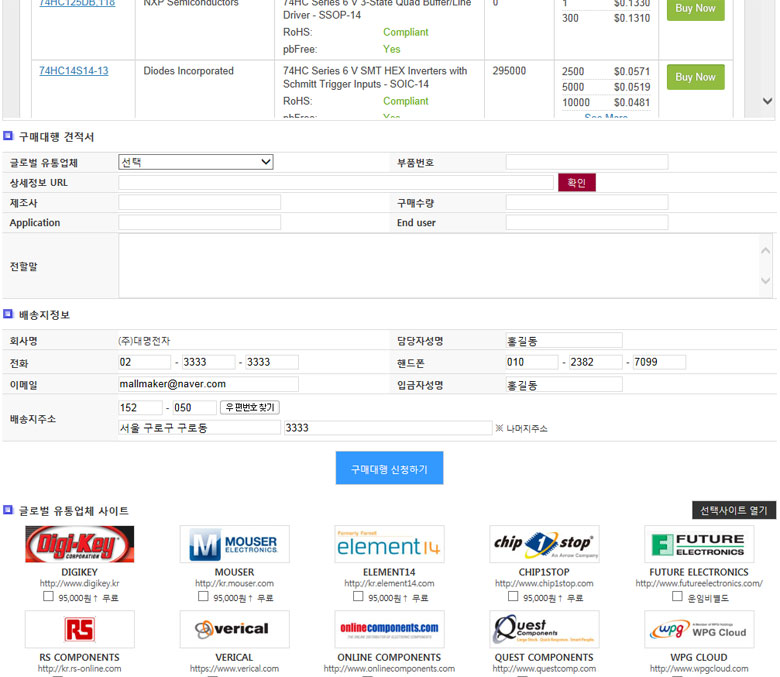The width and height of the screenshot is (780, 677).
Task: Open the Verical logo
Action: coord(234,629)
